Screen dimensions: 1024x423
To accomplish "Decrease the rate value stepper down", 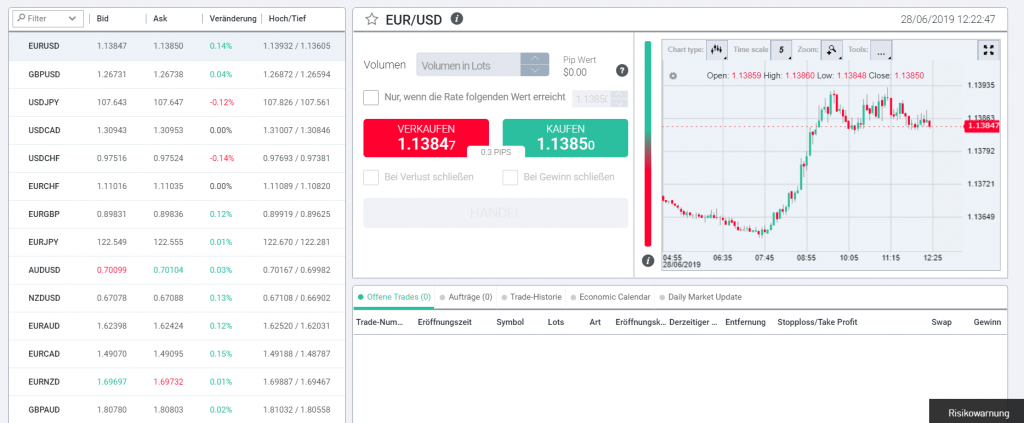I will pos(621,102).
